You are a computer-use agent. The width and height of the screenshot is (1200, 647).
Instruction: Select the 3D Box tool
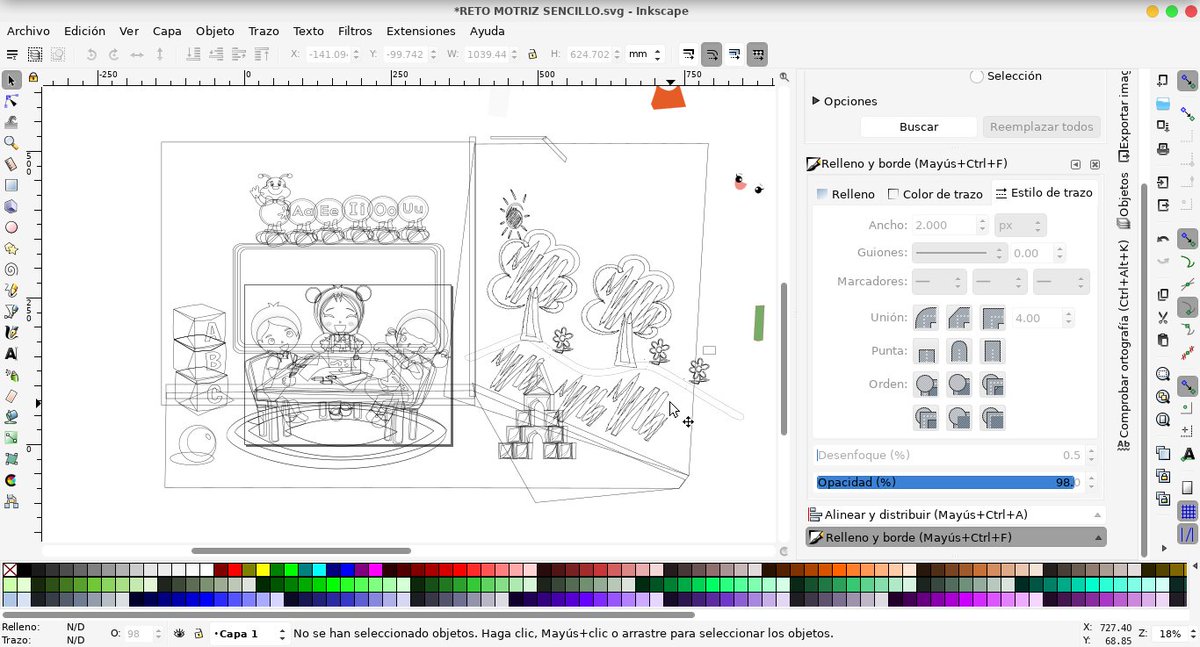pyautogui.click(x=11, y=206)
